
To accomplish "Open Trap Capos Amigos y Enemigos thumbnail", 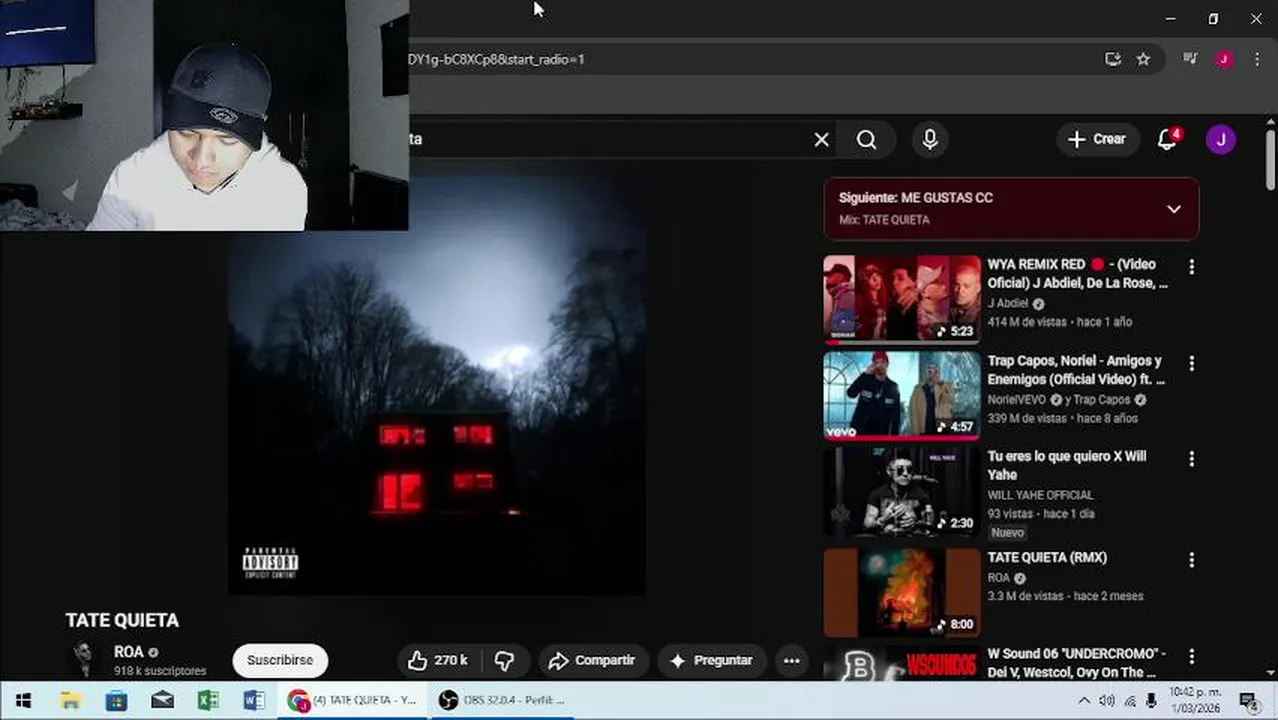I will pyautogui.click(x=902, y=395).
